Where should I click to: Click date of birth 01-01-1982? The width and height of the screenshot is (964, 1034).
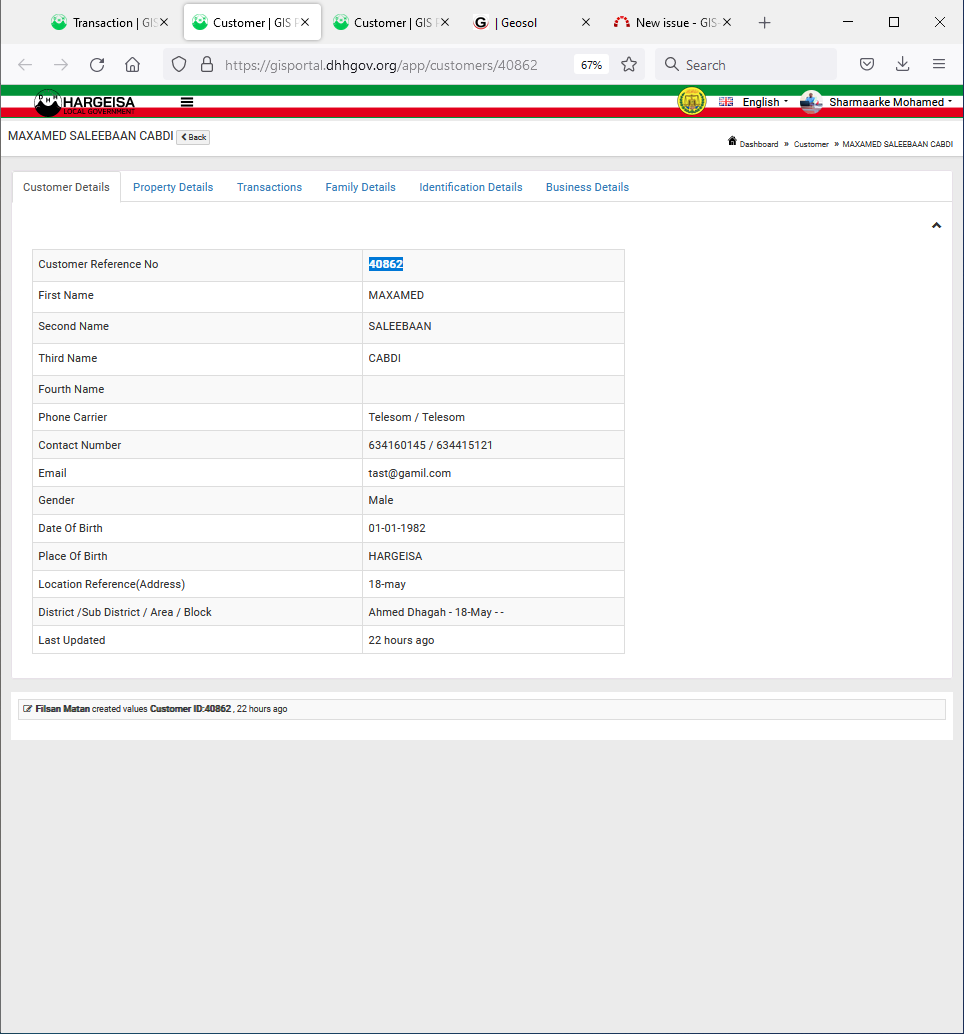(x=397, y=528)
